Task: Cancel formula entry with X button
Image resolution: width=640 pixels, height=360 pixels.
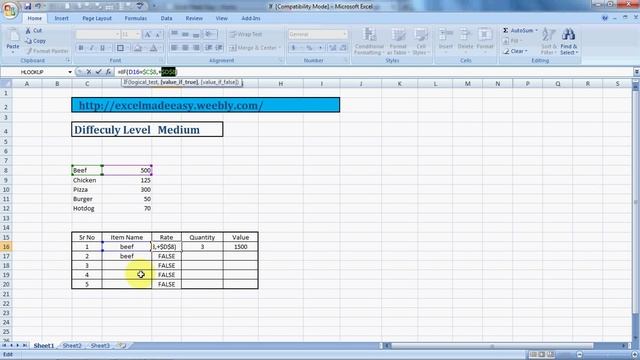Action: pos(89,72)
